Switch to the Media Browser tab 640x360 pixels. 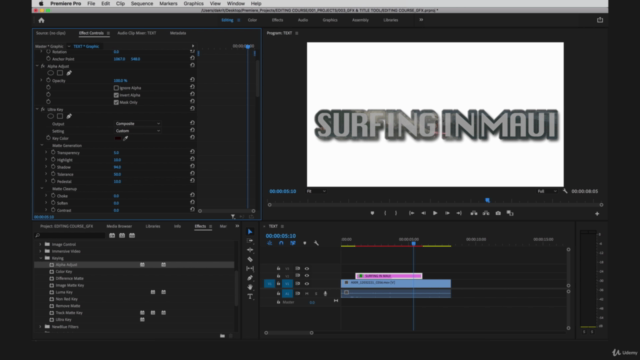coord(119,226)
